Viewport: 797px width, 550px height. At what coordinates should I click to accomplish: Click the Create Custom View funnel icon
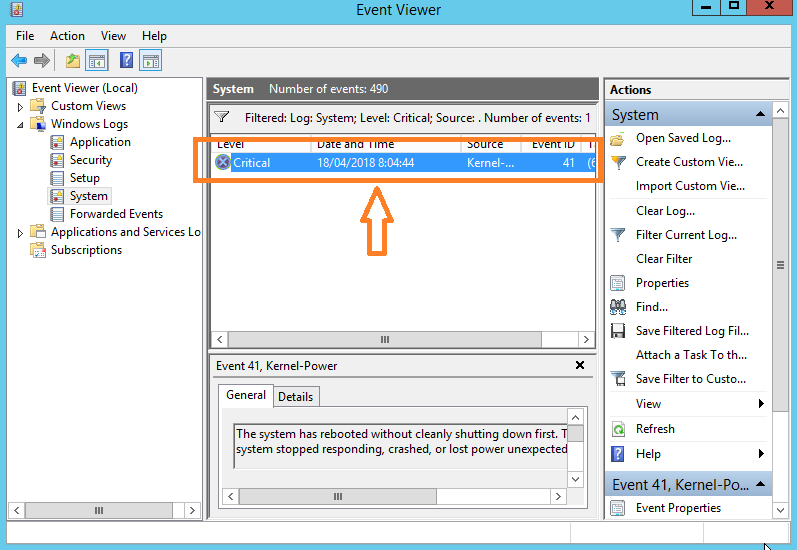click(x=618, y=163)
